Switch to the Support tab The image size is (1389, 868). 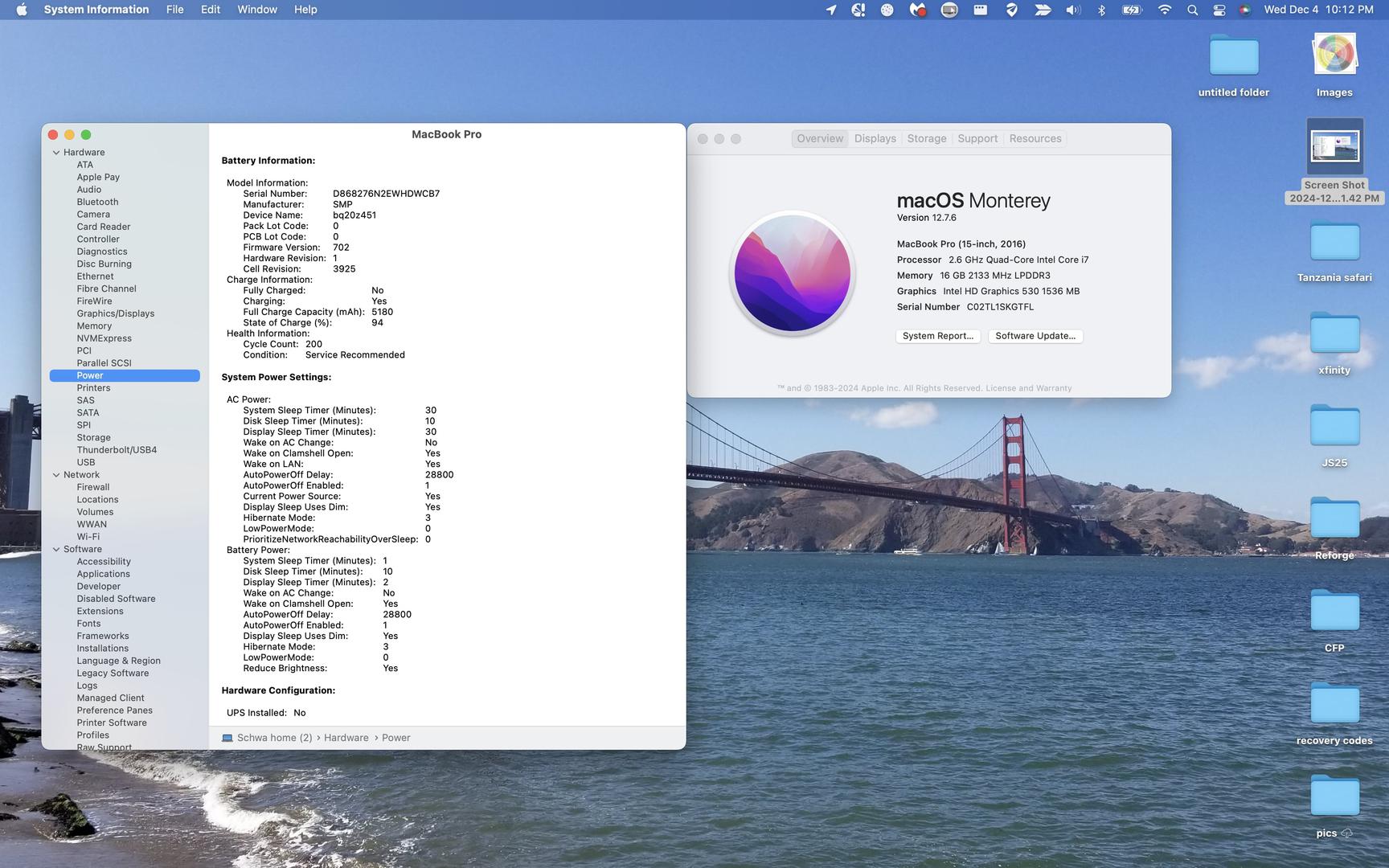pyautogui.click(x=977, y=138)
